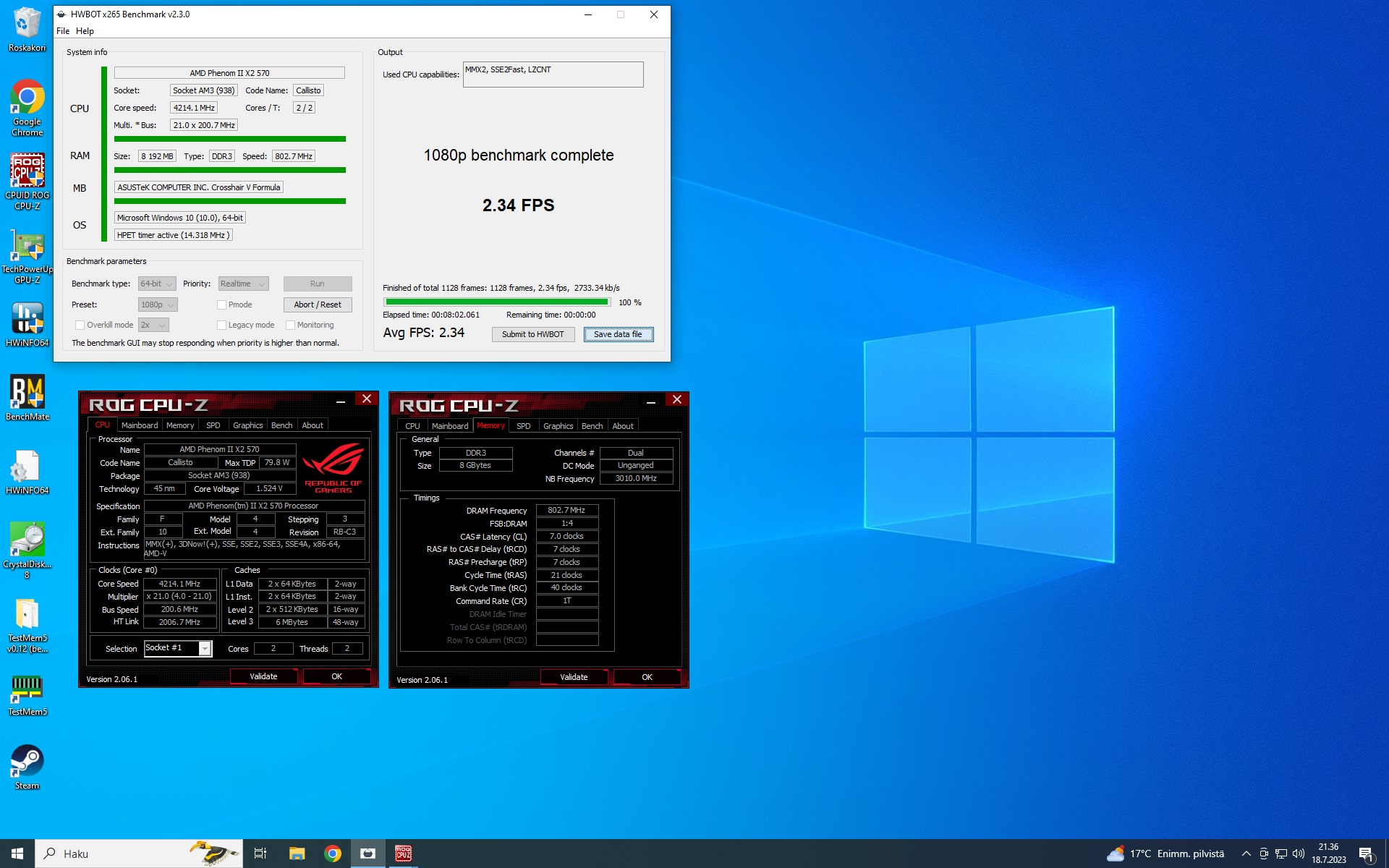
Task: Open the File menu in HWBOT
Action: point(63,31)
